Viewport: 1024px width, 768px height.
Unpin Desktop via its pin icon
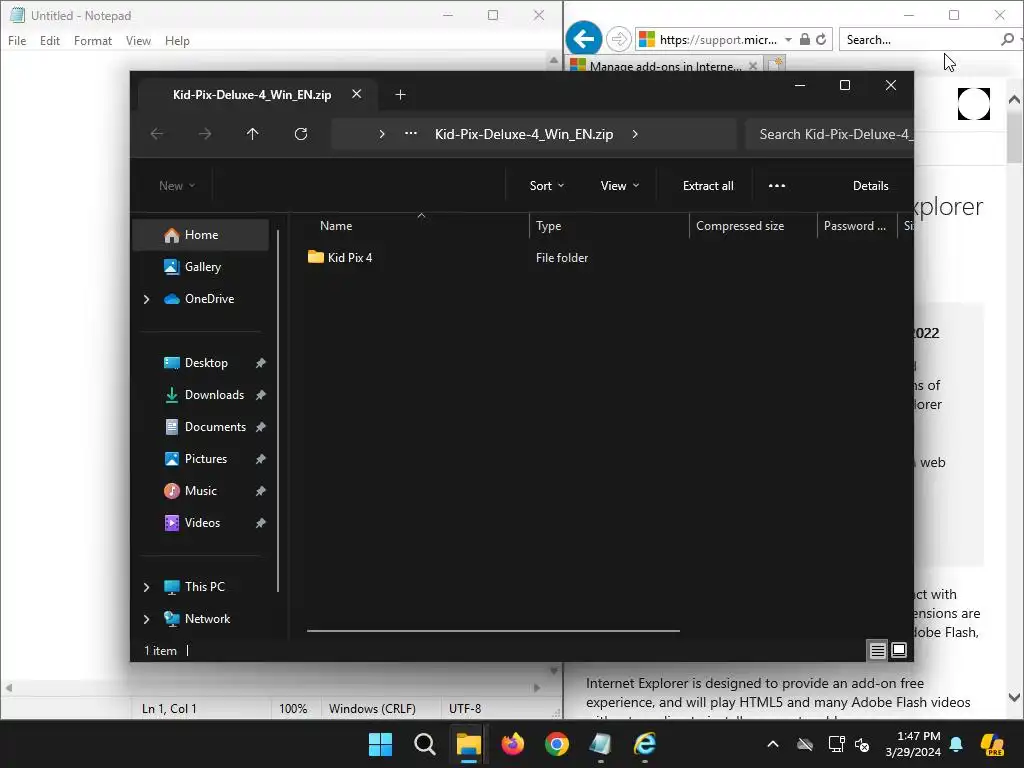coord(261,362)
